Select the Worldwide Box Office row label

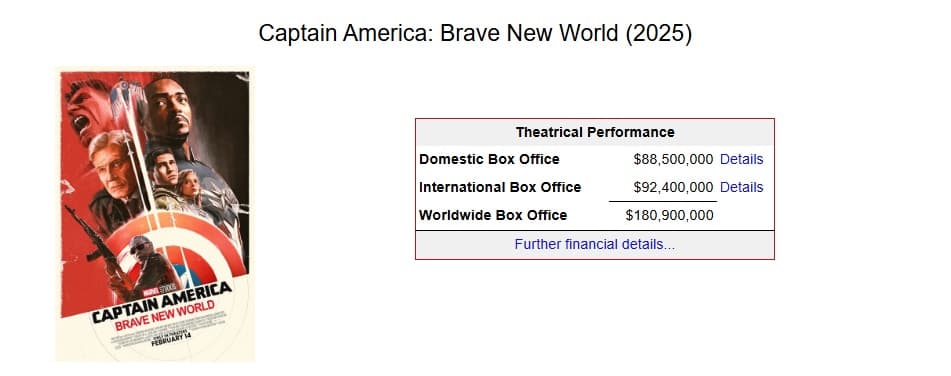tap(493, 215)
